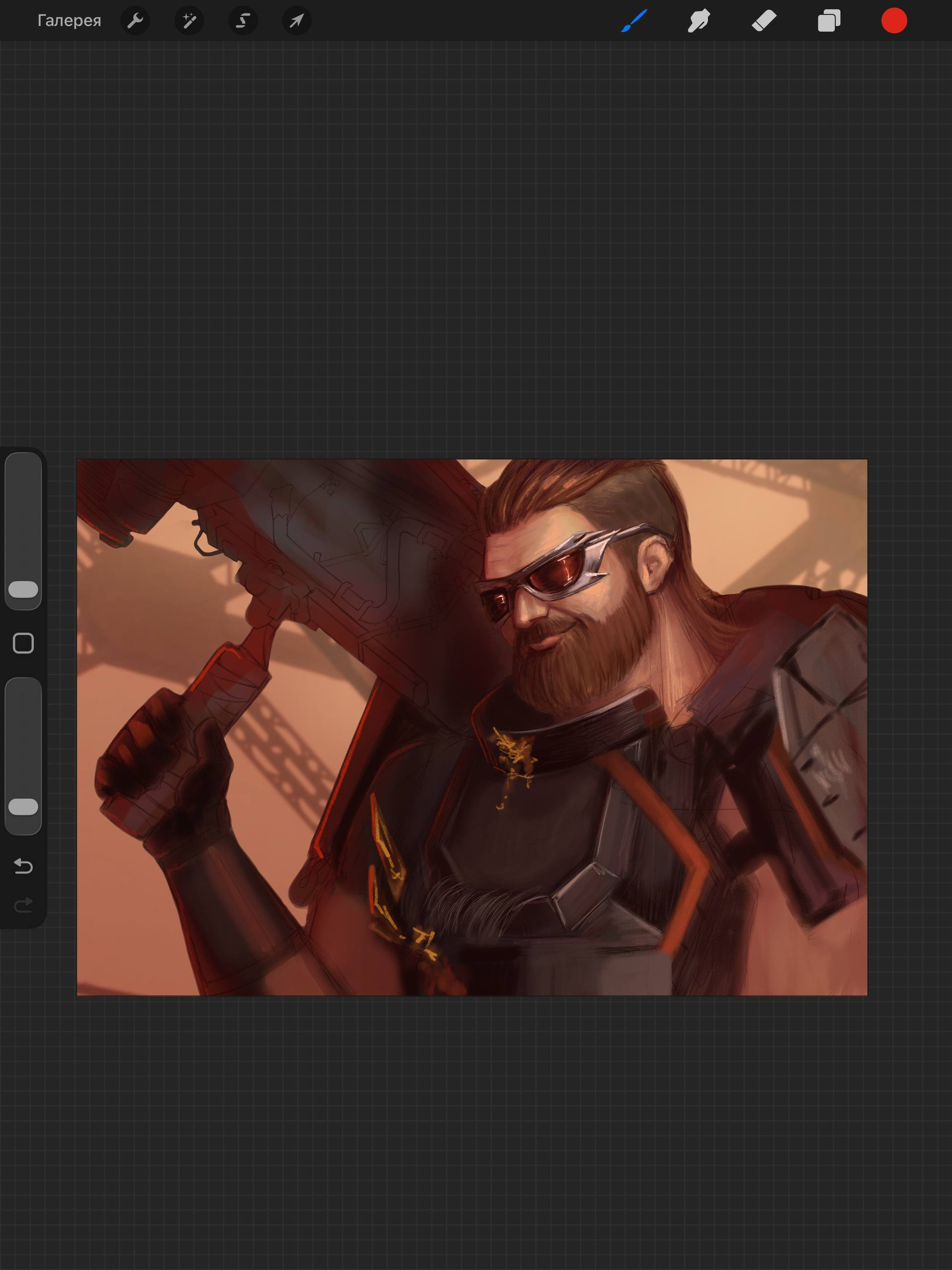Return to the Галерея gallery
952x1270 pixels.
pos(69,21)
